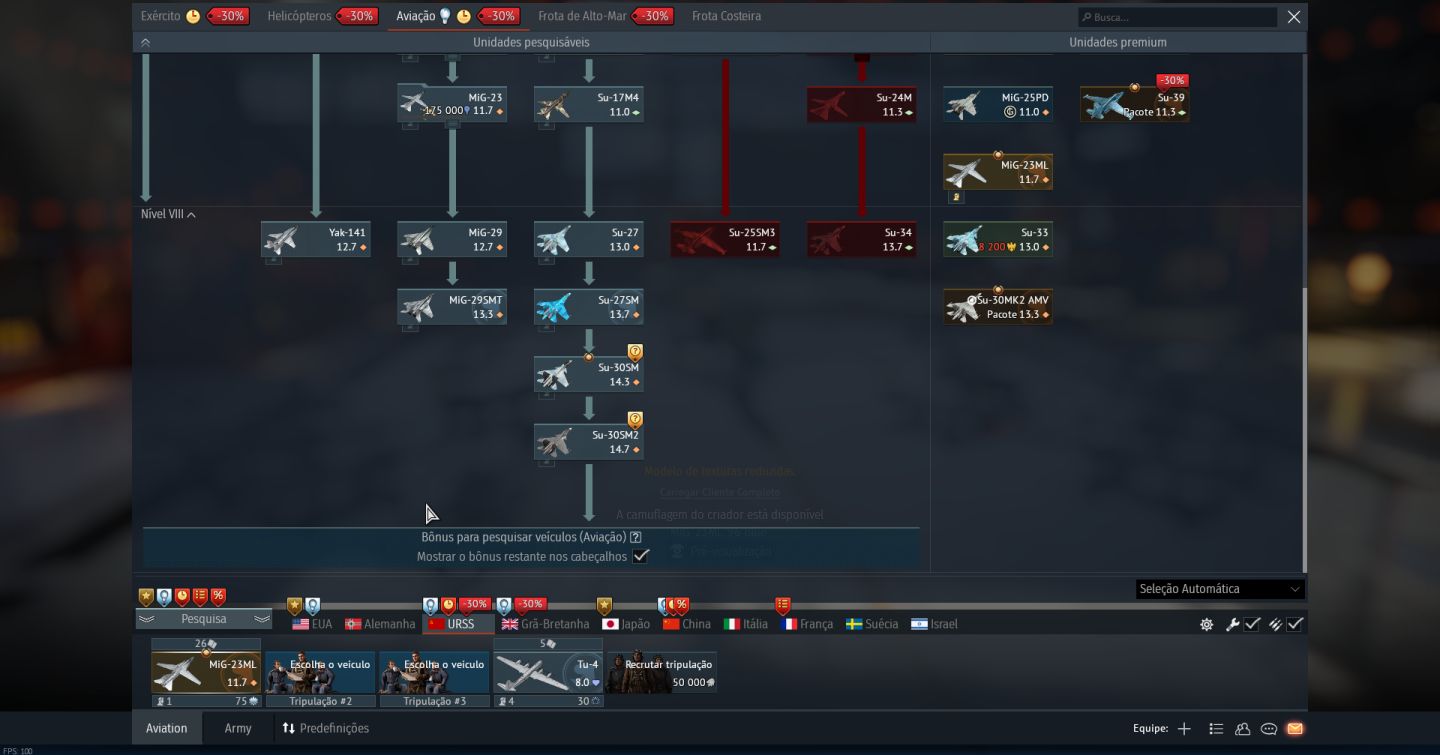
Task: Click the plus icon next to Equipe
Action: pyautogui.click(x=1184, y=728)
